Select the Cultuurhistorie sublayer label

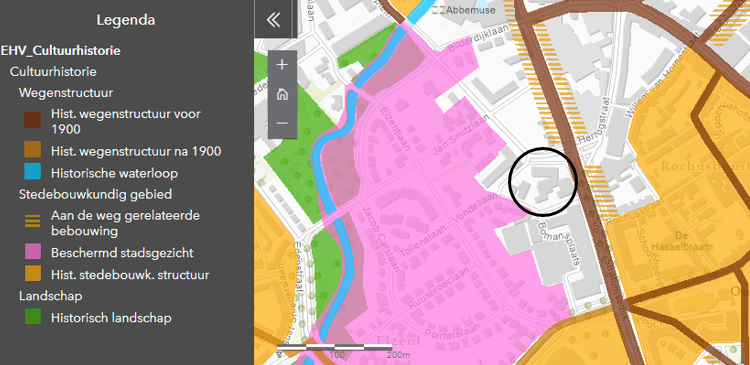point(53,72)
